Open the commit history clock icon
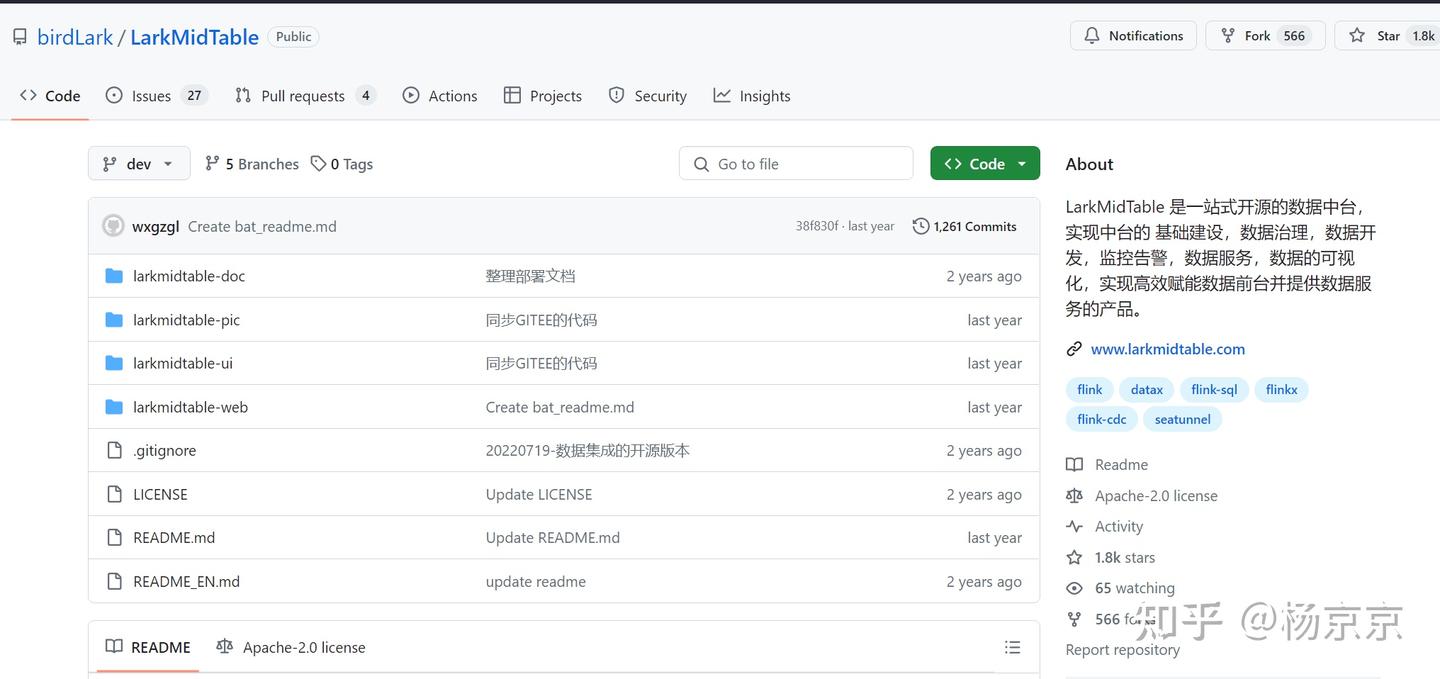This screenshot has width=1440, height=679. coord(921,227)
